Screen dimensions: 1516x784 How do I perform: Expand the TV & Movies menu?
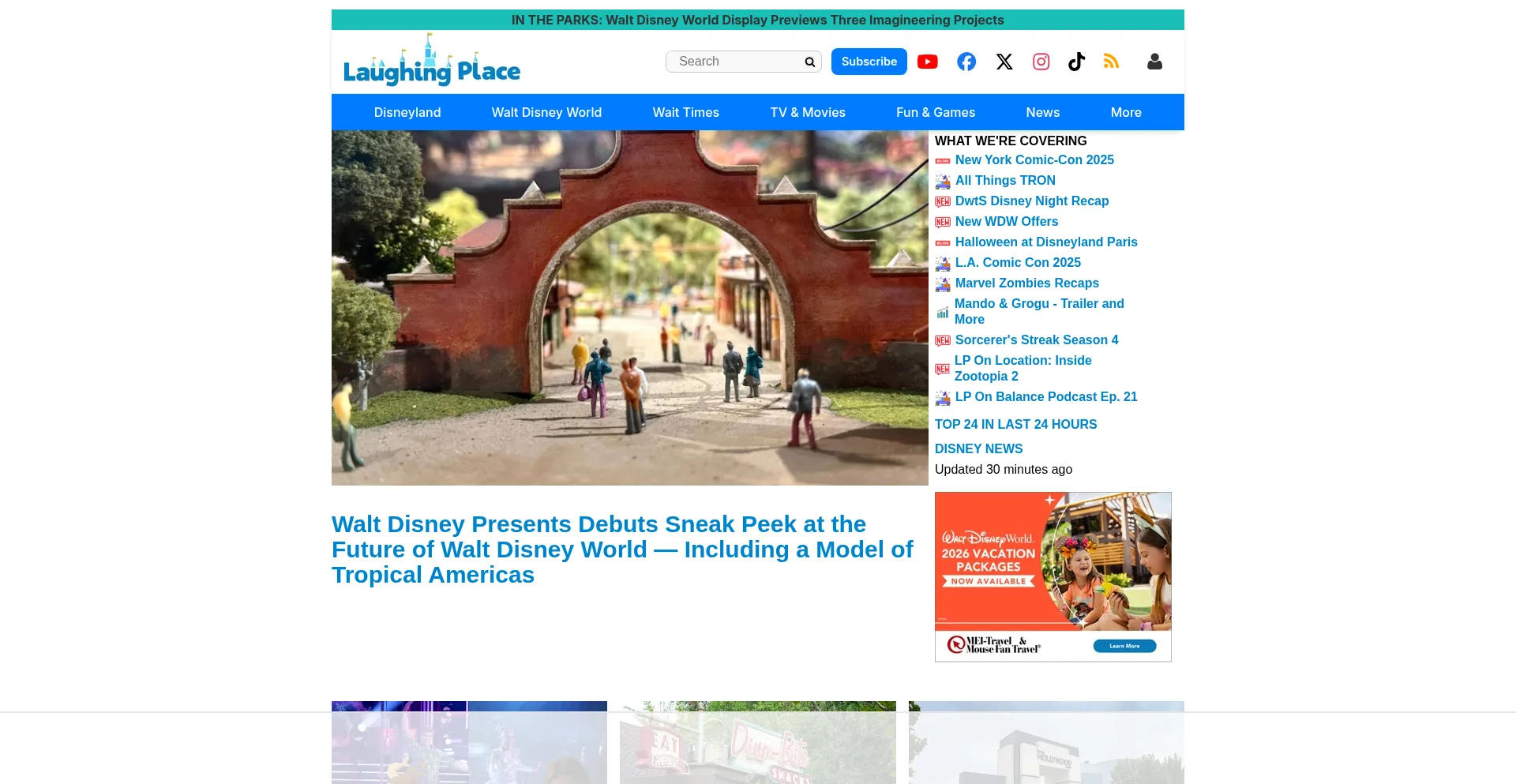point(808,112)
